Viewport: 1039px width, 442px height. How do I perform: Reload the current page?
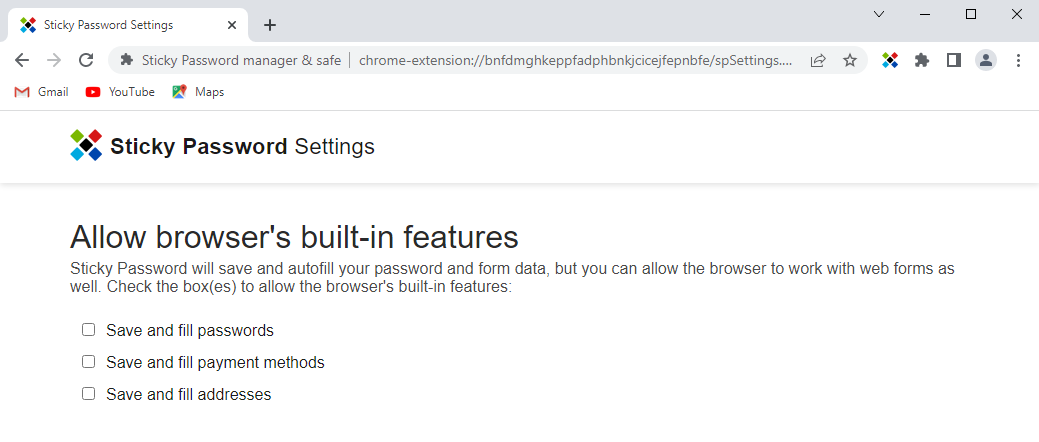click(85, 60)
